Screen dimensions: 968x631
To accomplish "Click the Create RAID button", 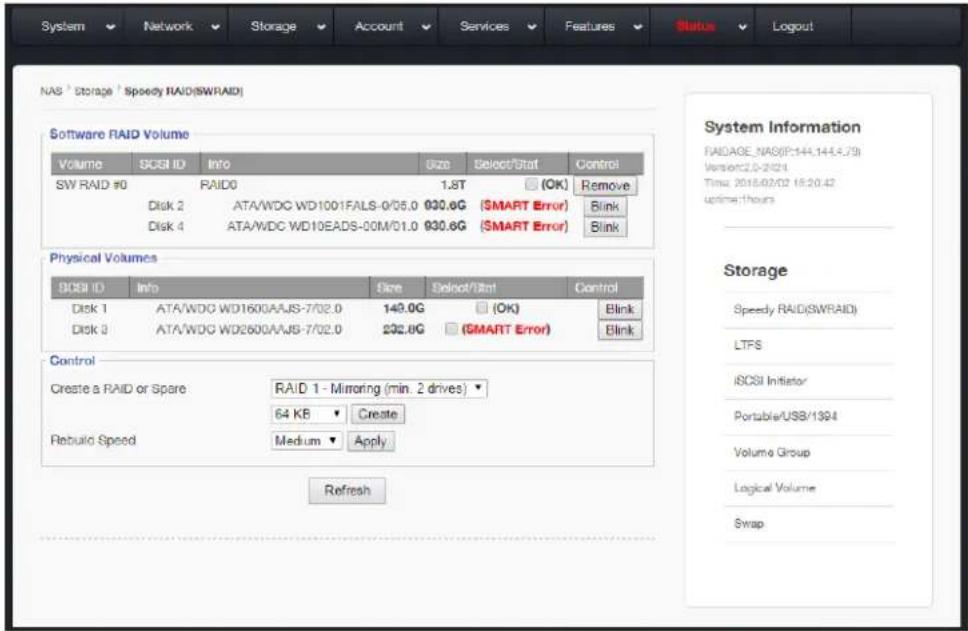I will tap(378, 414).
